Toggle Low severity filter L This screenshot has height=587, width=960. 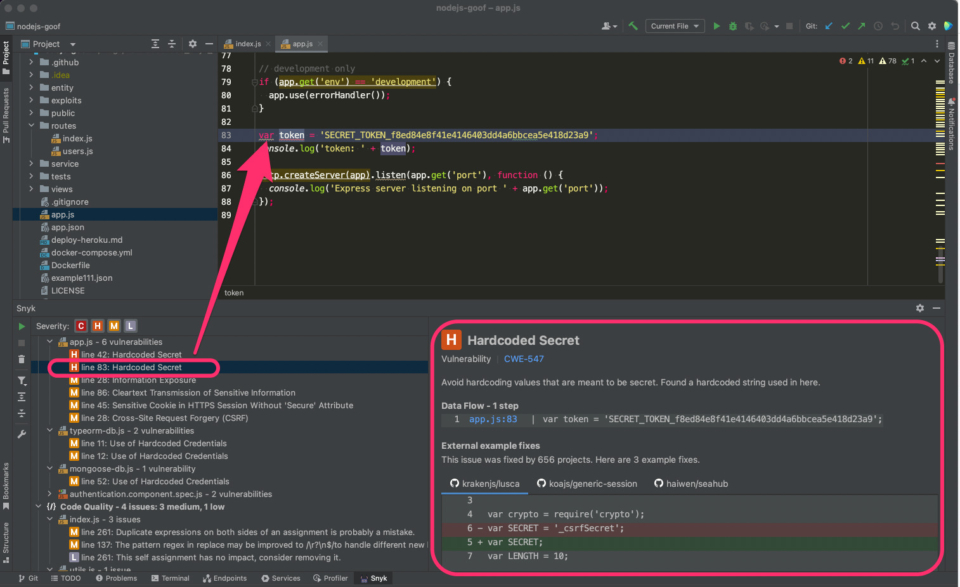point(130,326)
